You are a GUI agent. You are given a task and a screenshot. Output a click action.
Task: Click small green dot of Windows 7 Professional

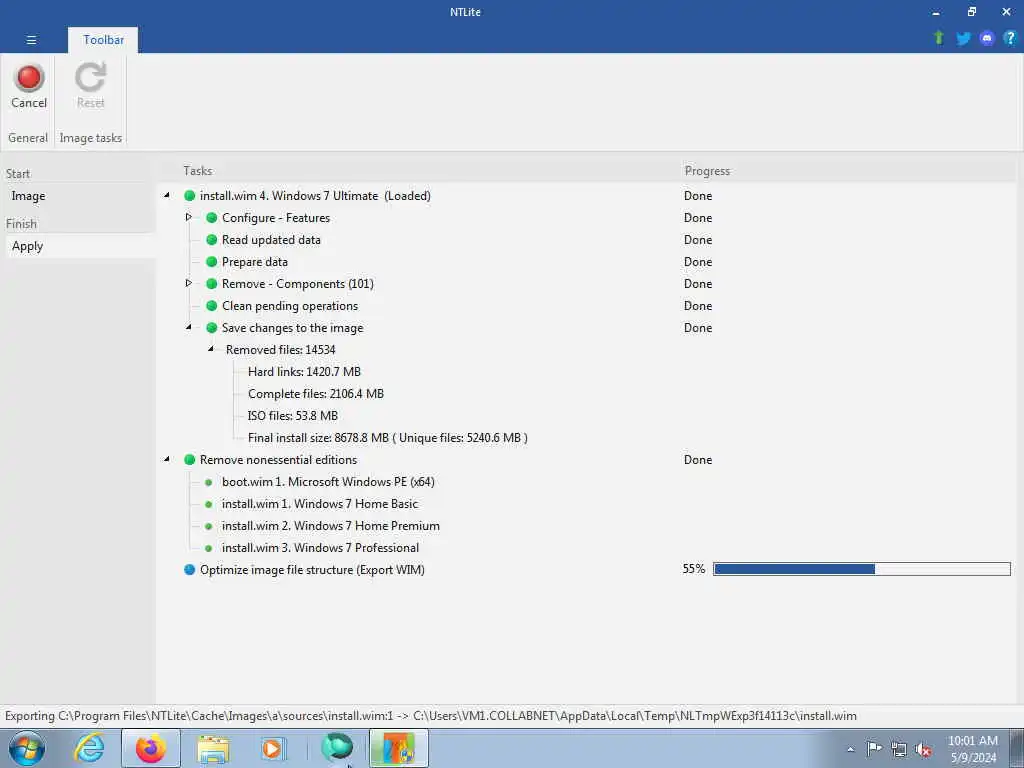point(208,548)
